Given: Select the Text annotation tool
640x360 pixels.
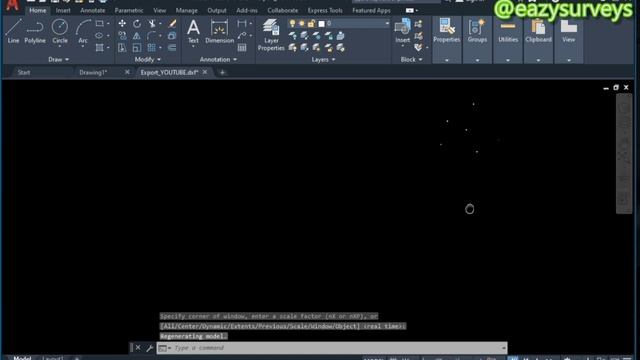Looking at the screenshot, I should [x=193, y=32].
